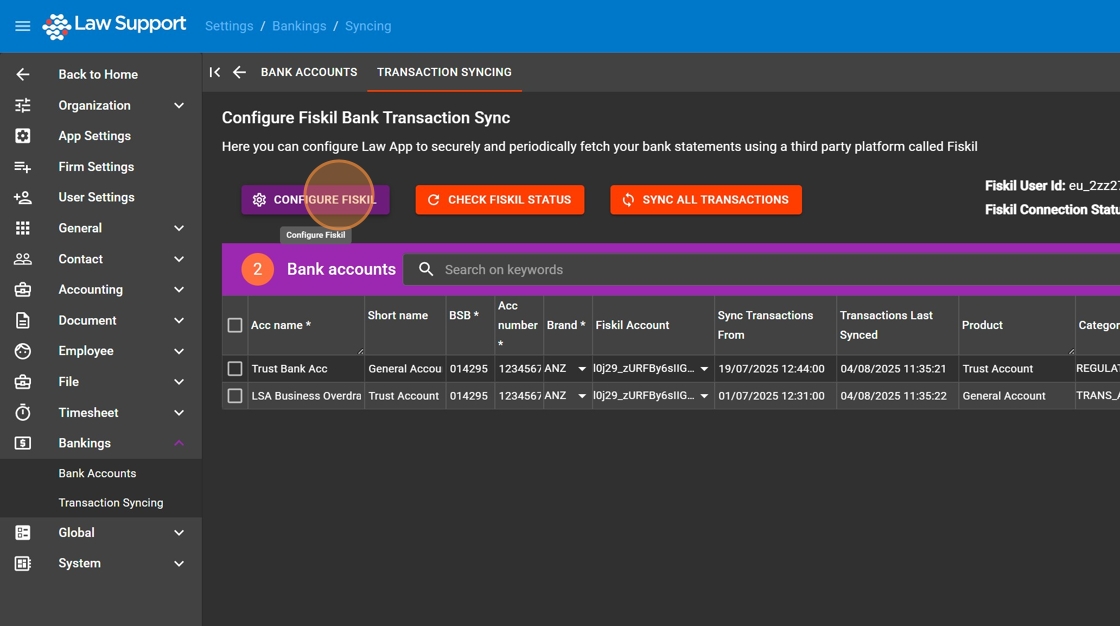Switch to the Bank Accounts tab

point(309,72)
